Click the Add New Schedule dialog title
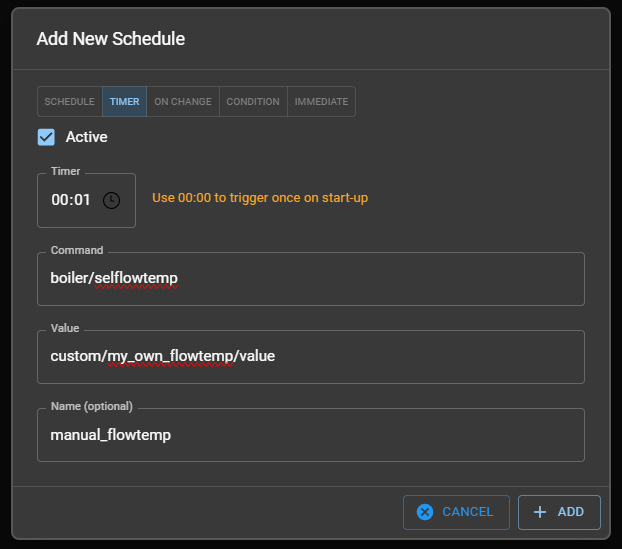The width and height of the screenshot is (622, 549). tap(110, 39)
